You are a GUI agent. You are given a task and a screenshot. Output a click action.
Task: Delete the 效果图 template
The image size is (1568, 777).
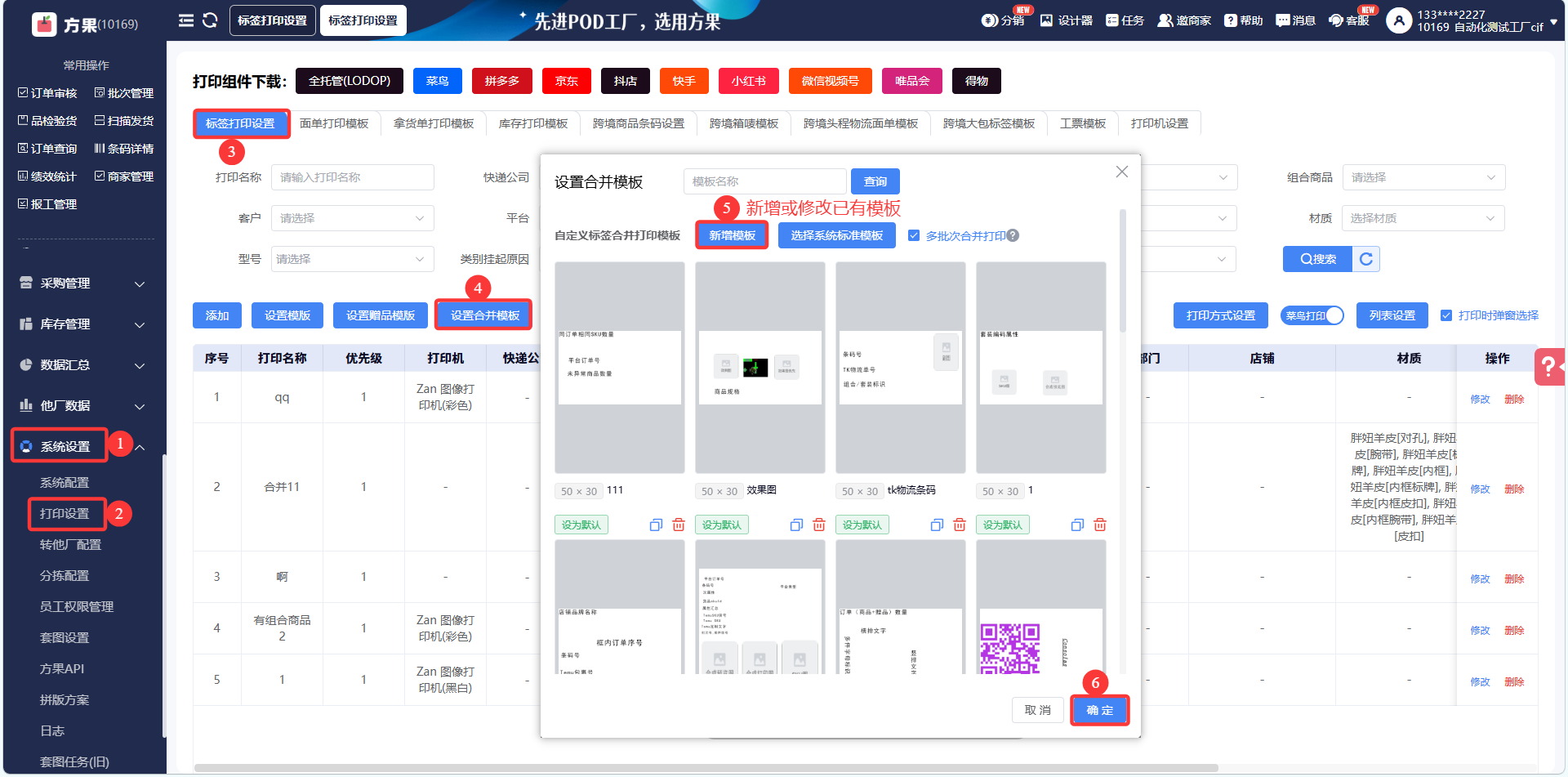[x=819, y=525]
